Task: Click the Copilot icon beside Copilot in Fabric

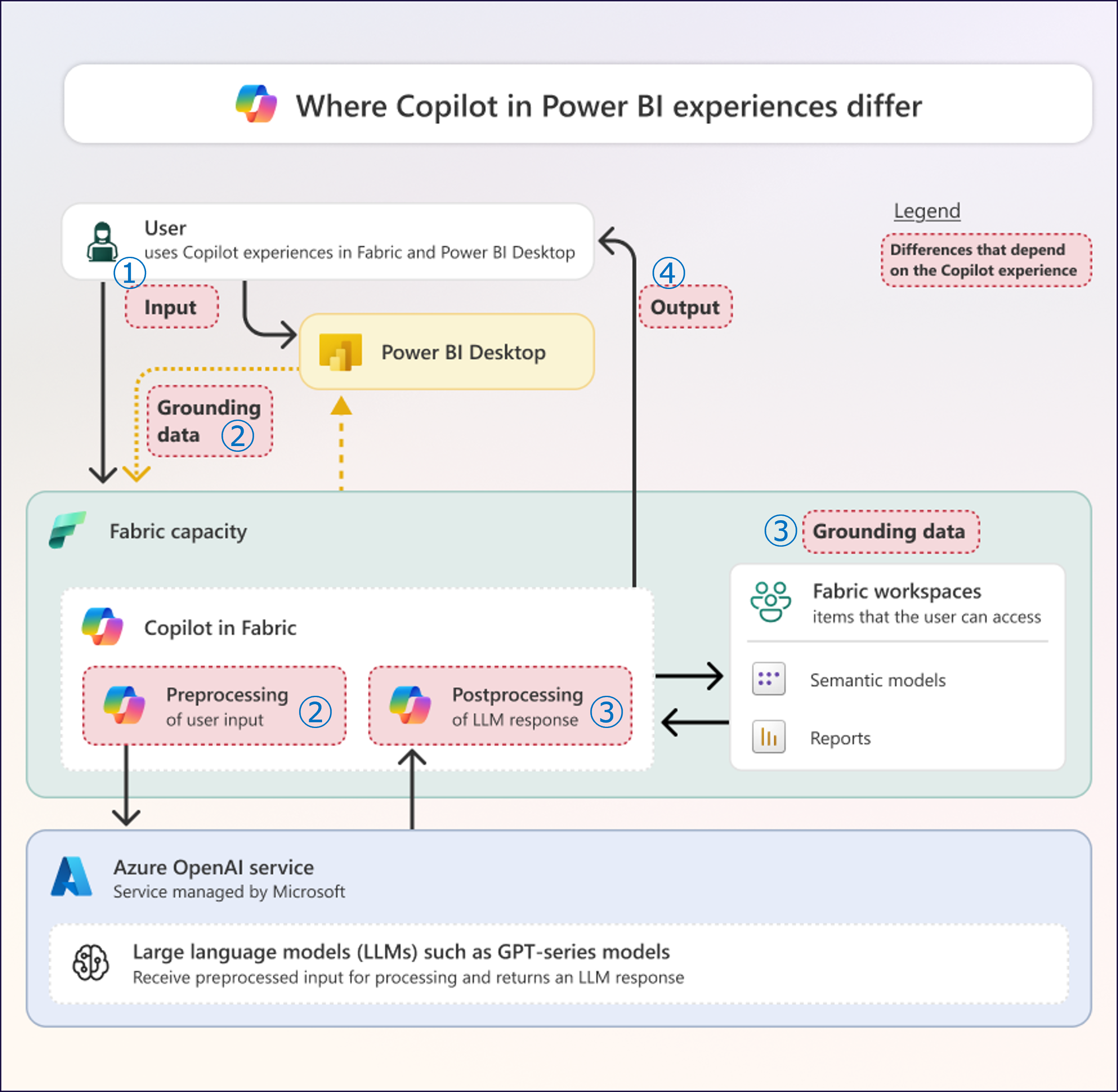Action: click(103, 627)
